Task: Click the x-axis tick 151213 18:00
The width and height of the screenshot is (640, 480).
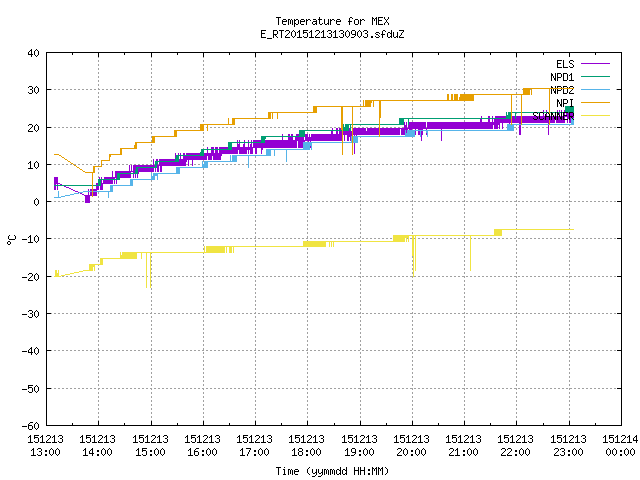Action: click(307, 446)
